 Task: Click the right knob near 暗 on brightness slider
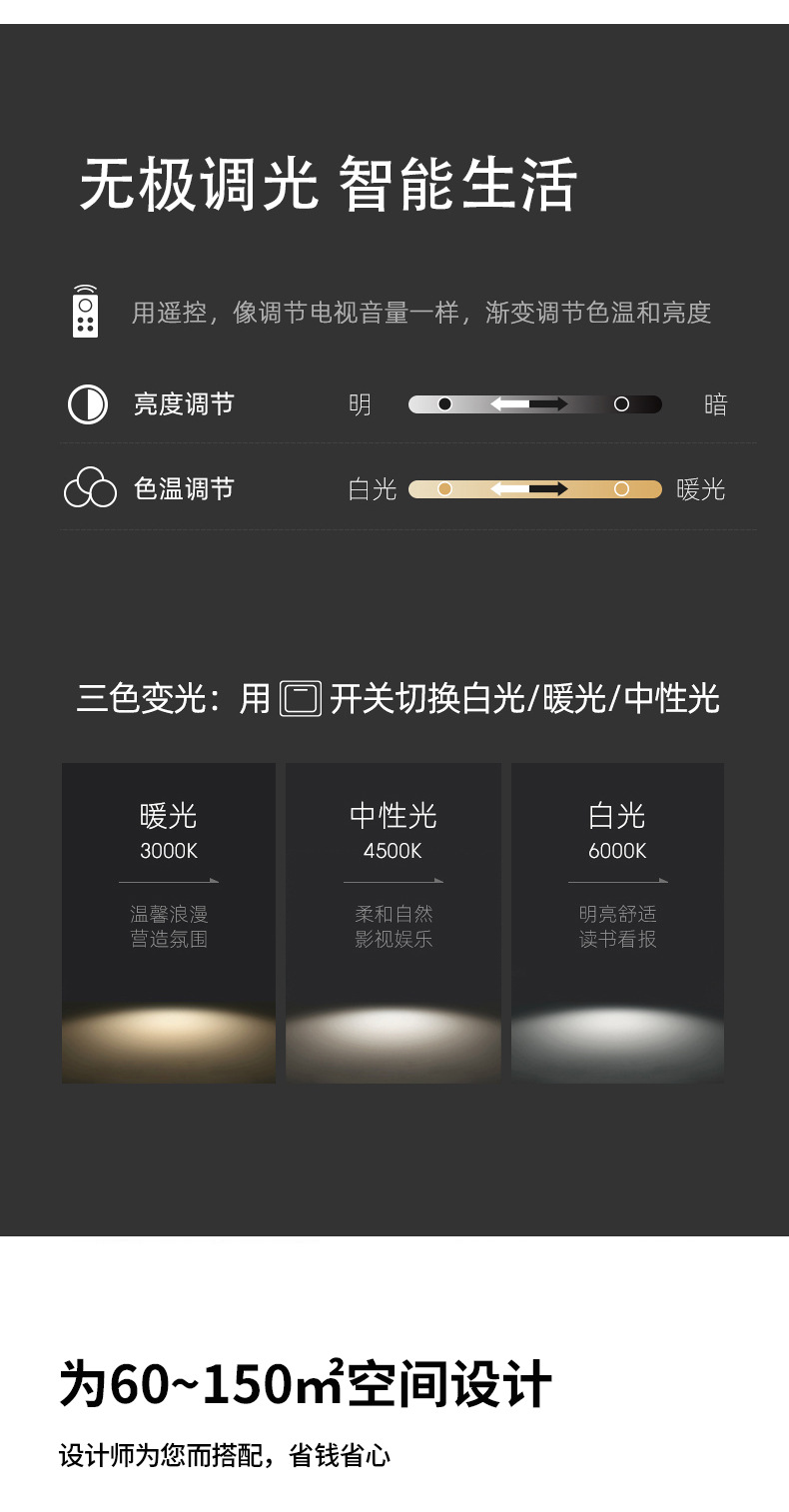(x=621, y=404)
